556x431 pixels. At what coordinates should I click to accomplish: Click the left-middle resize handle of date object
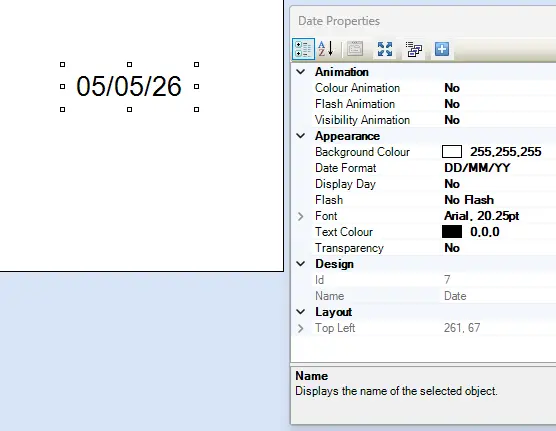tap(63, 87)
